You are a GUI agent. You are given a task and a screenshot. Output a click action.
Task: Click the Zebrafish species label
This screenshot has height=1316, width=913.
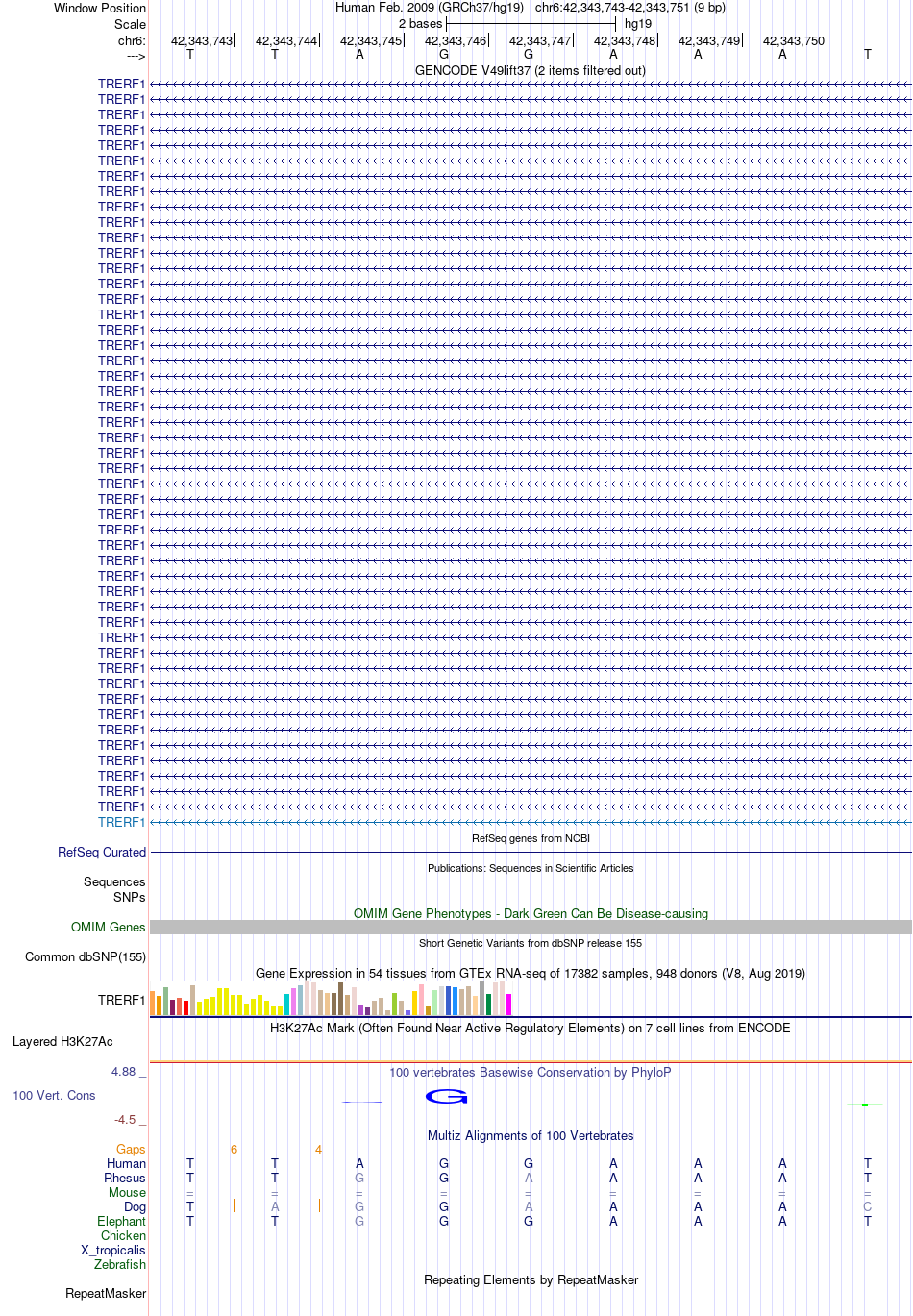[x=120, y=1265]
